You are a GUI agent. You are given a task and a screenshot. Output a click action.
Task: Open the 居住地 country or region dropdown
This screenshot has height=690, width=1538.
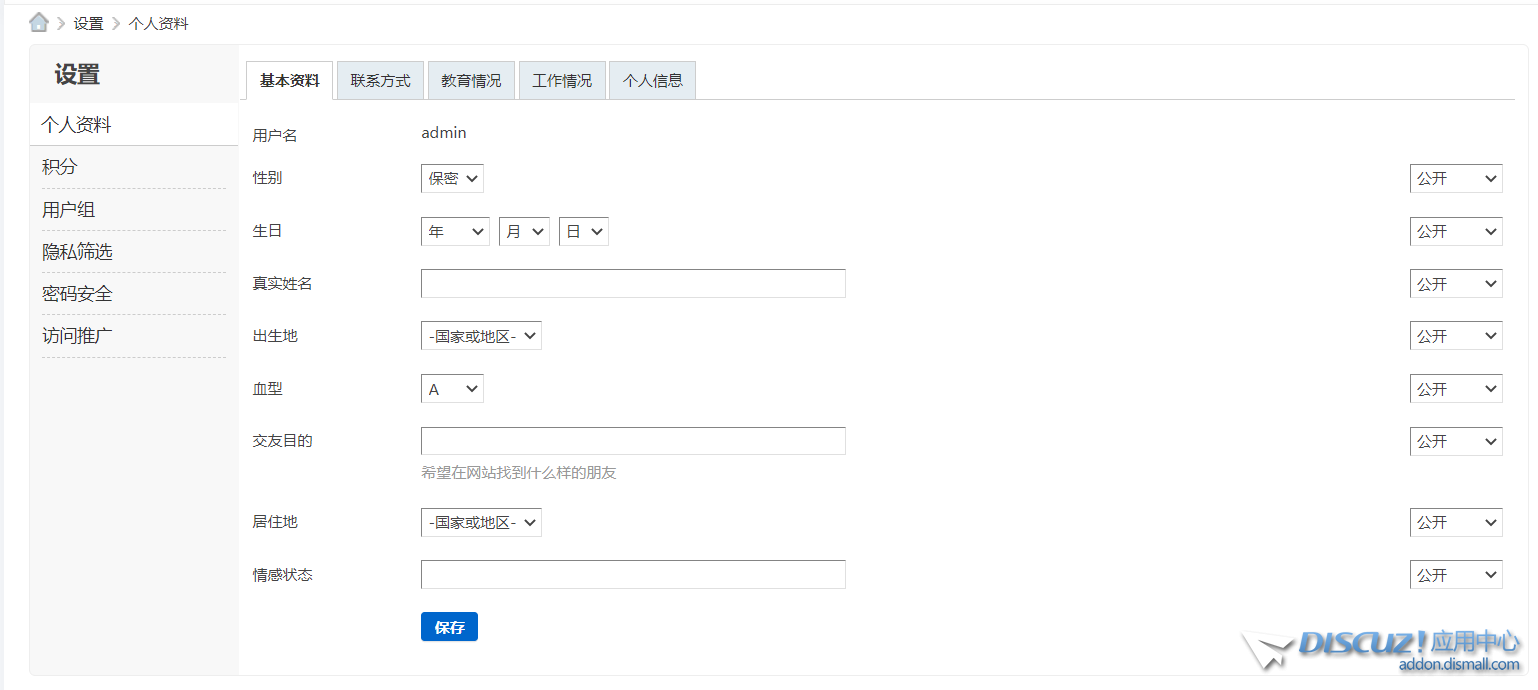click(481, 523)
